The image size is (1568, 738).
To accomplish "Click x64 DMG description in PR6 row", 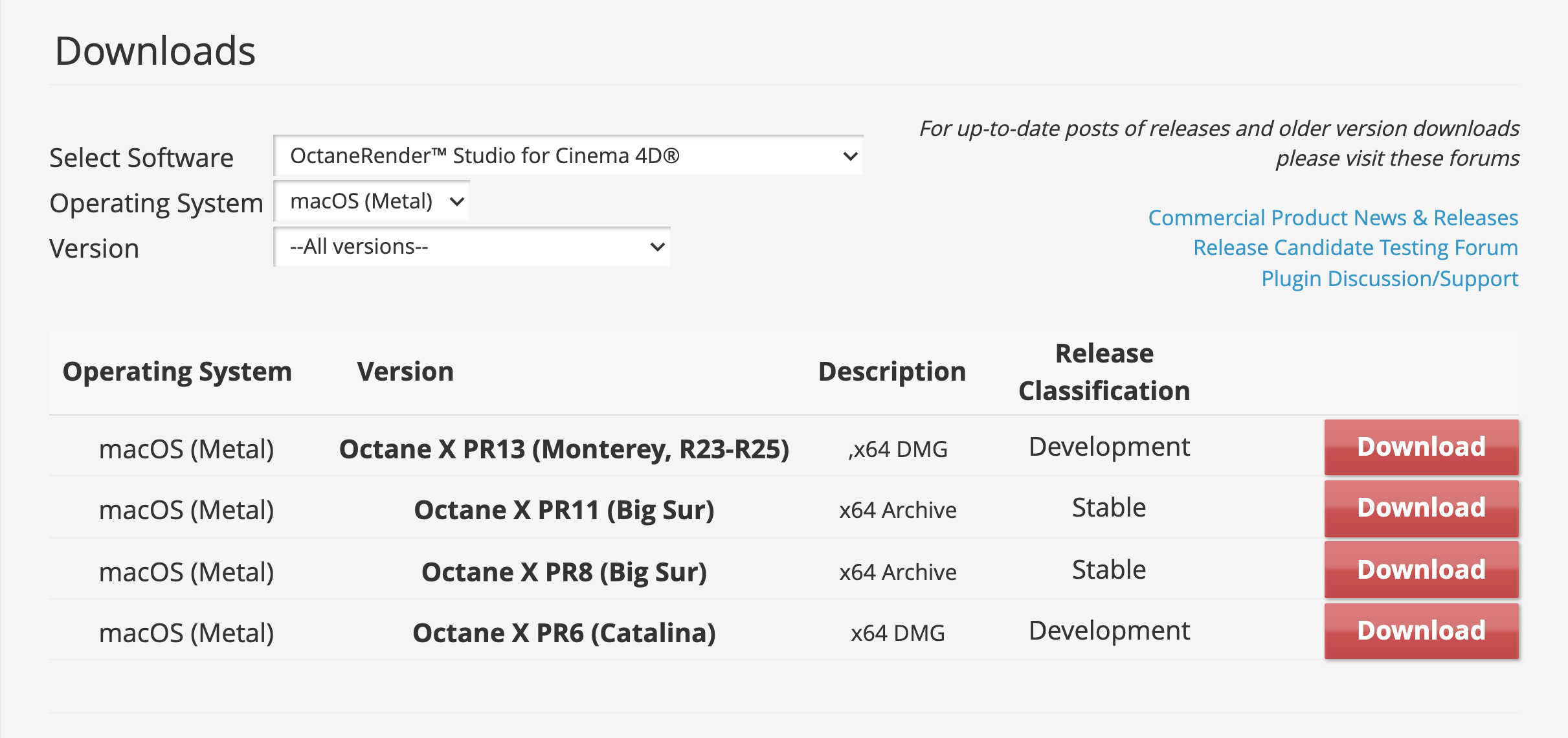I will pyautogui.click(x=898, y=633).
